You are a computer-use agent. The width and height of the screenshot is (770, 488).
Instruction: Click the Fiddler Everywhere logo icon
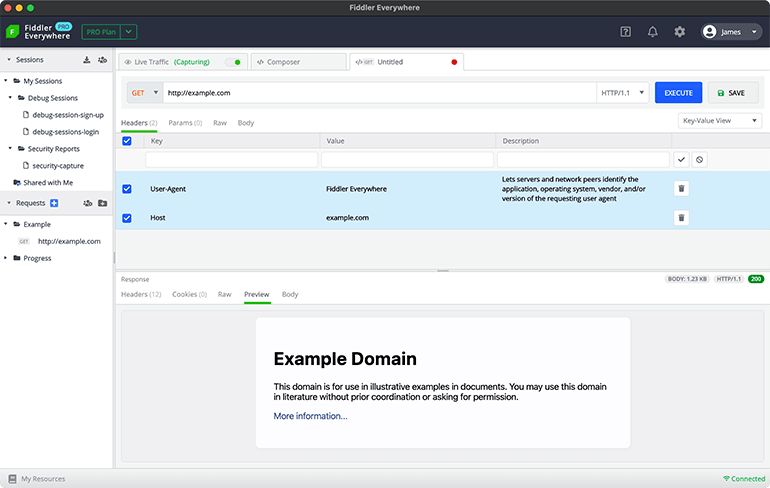pos(12,32)
